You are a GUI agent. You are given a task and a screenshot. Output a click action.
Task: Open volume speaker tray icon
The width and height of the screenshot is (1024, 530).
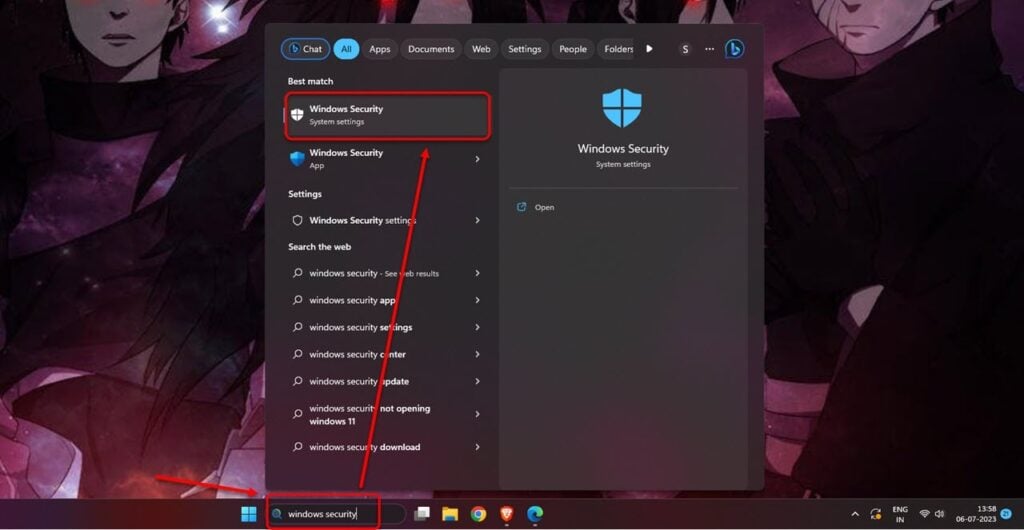(940, 514)
